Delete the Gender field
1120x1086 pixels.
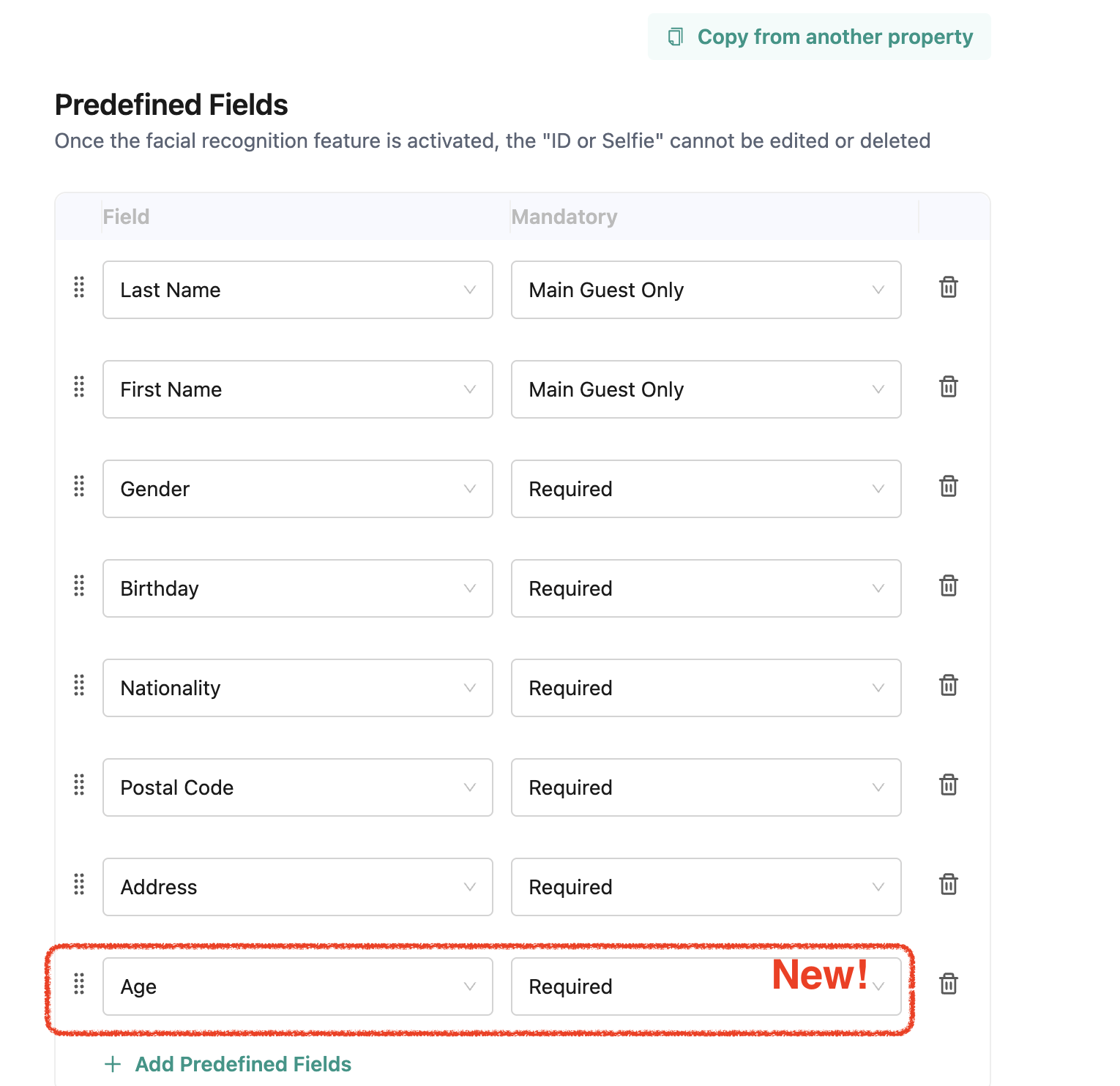tap(948, 487)
